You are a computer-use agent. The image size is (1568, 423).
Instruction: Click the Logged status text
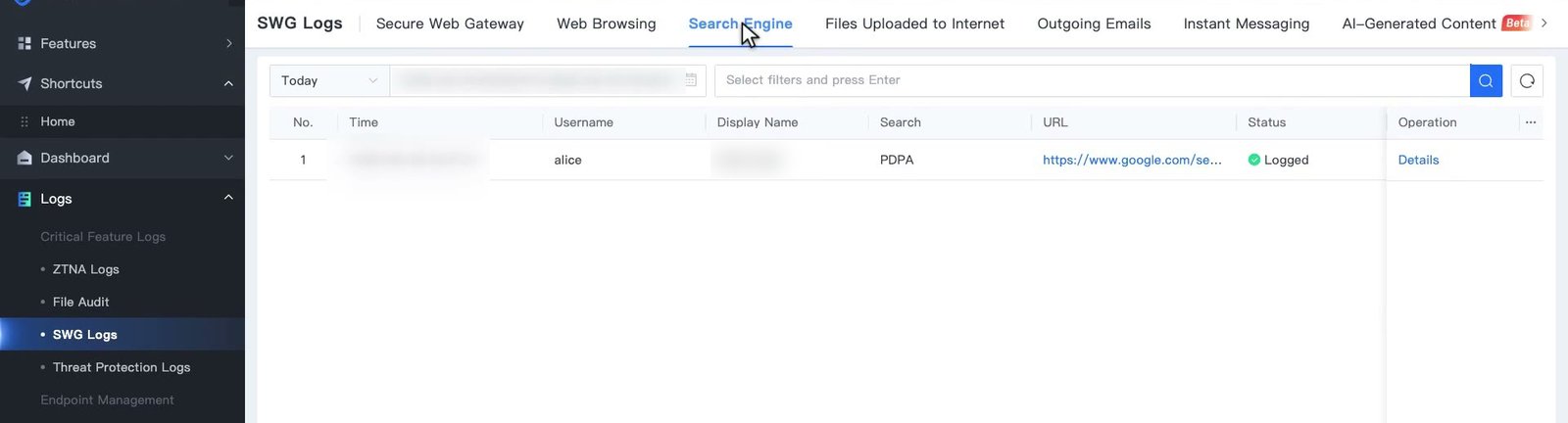1286,160
